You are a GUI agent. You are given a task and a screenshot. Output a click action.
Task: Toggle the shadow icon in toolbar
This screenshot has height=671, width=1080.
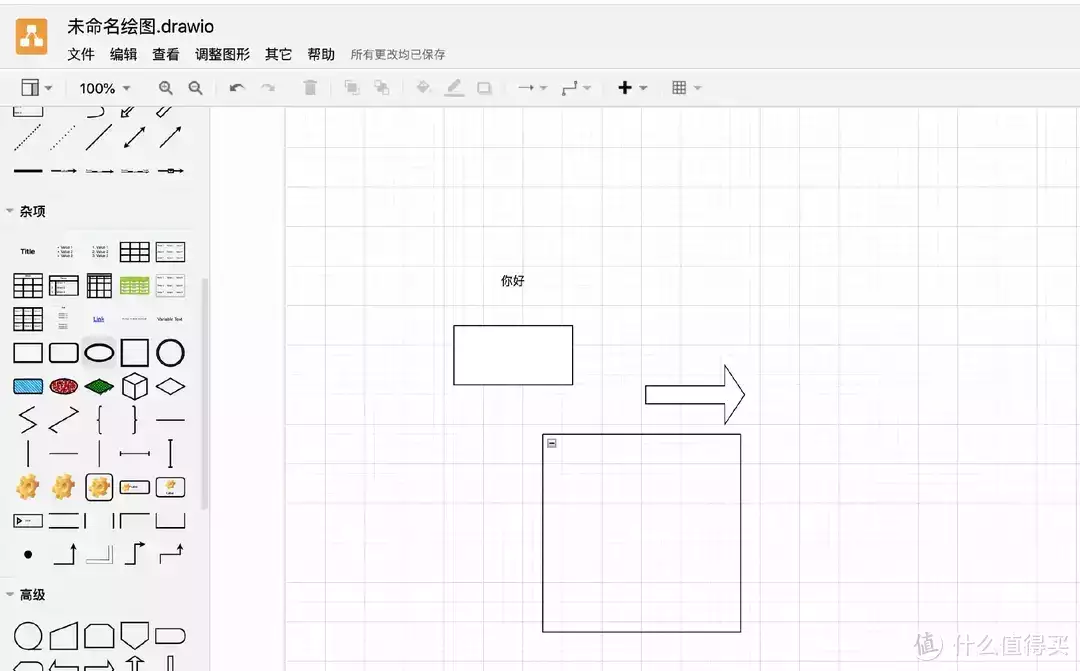pos(484,87)
